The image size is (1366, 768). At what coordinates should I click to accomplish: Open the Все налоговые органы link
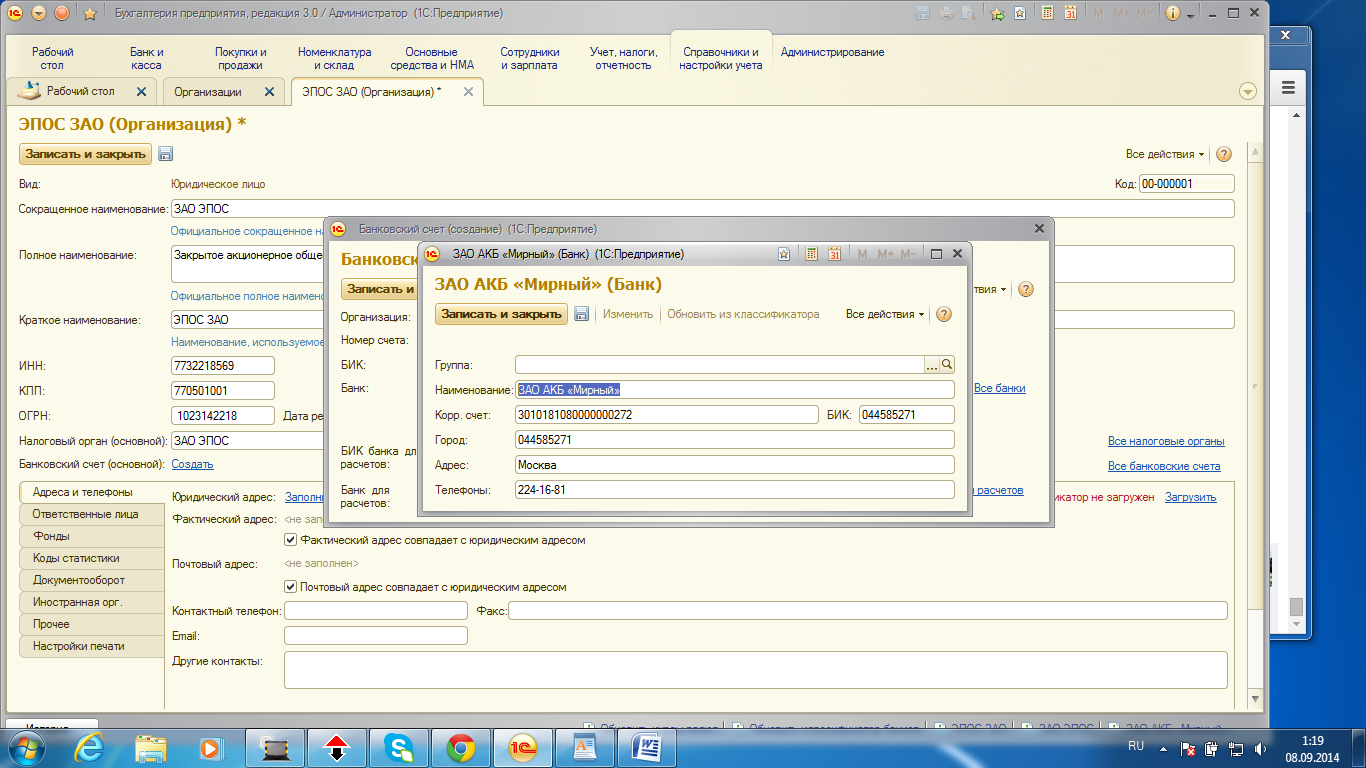click(1166, 441)
